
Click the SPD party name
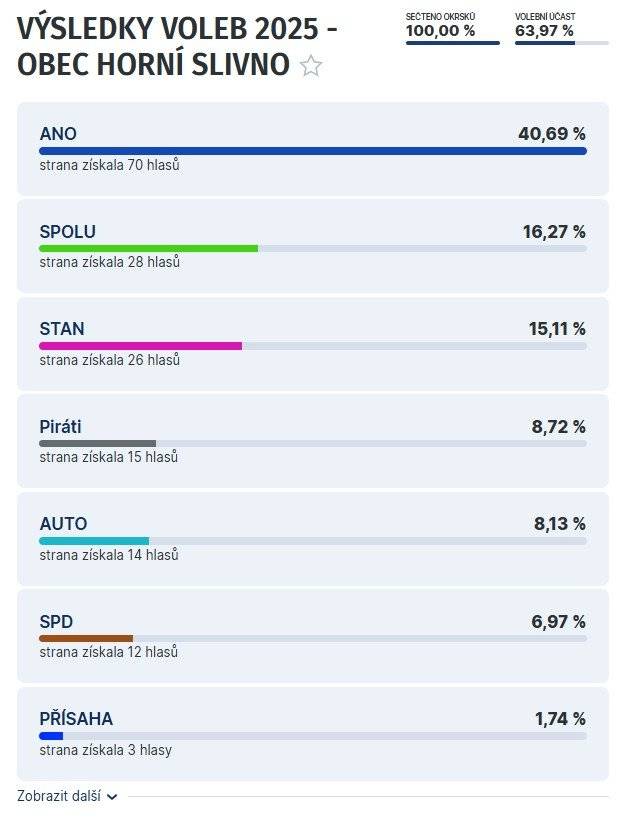point(56,622)
